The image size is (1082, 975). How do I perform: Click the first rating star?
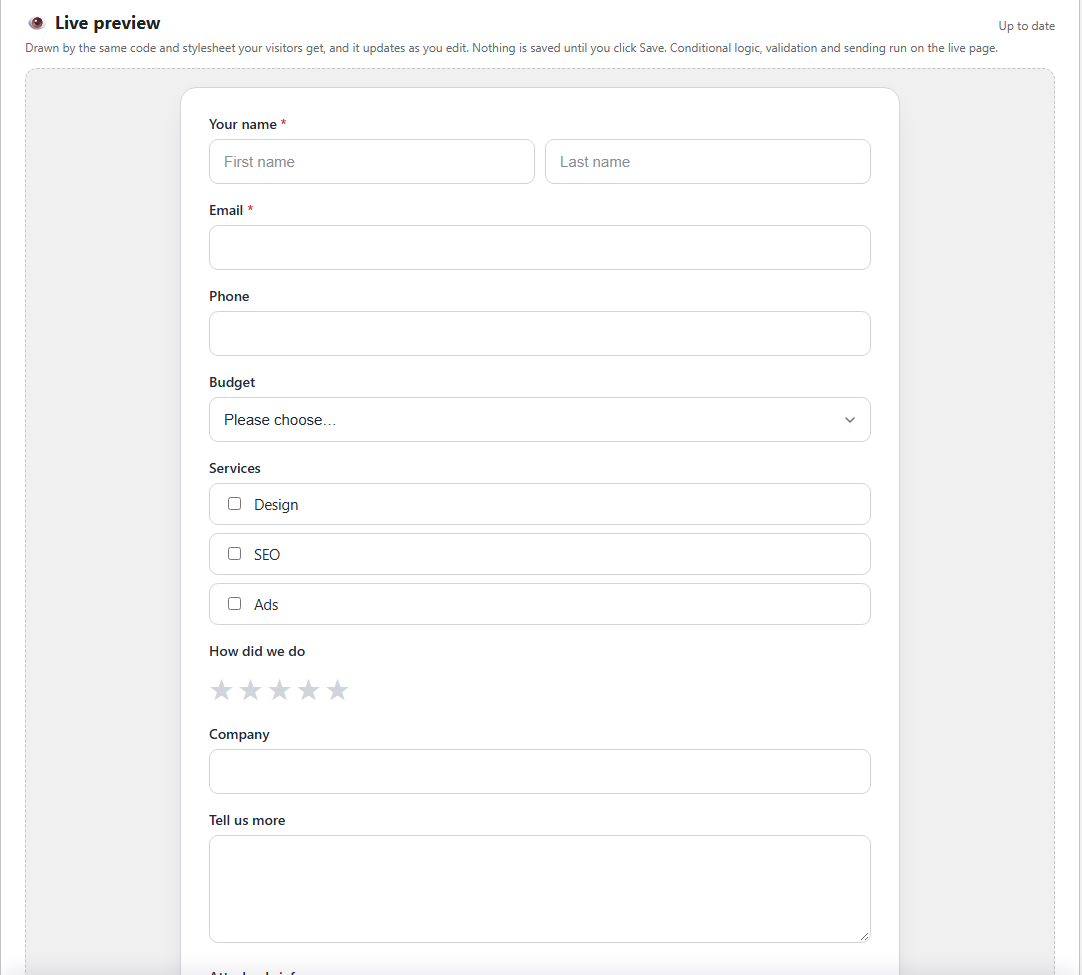[221, 689]
